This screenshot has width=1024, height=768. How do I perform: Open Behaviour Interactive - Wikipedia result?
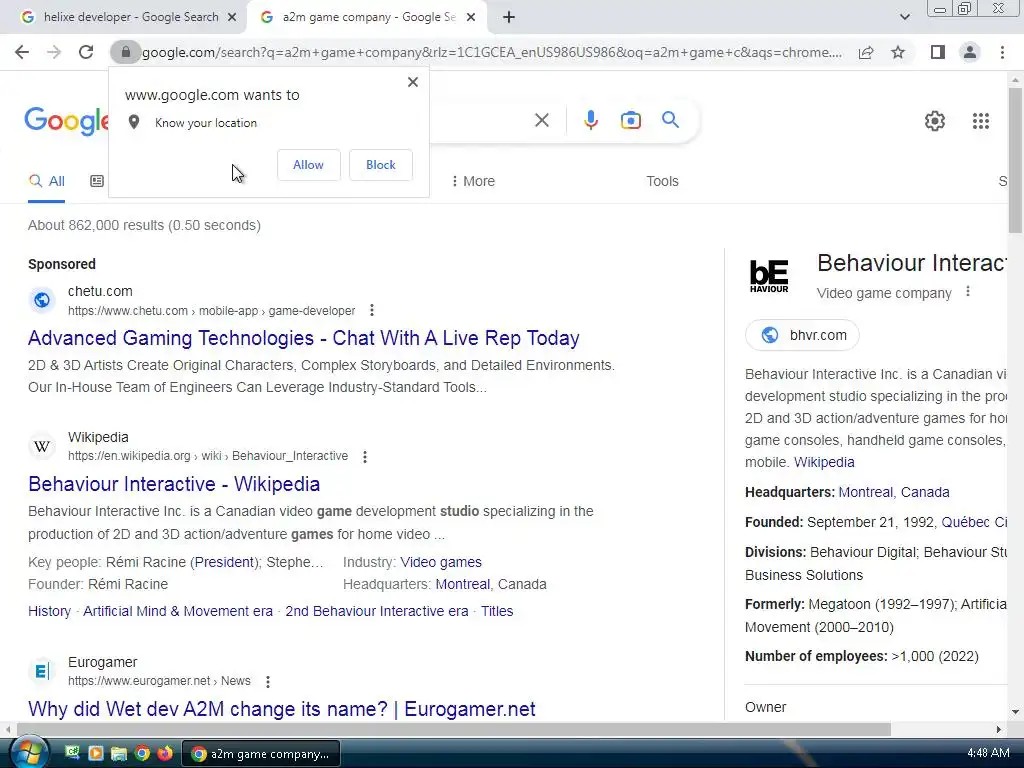(174, 484)
